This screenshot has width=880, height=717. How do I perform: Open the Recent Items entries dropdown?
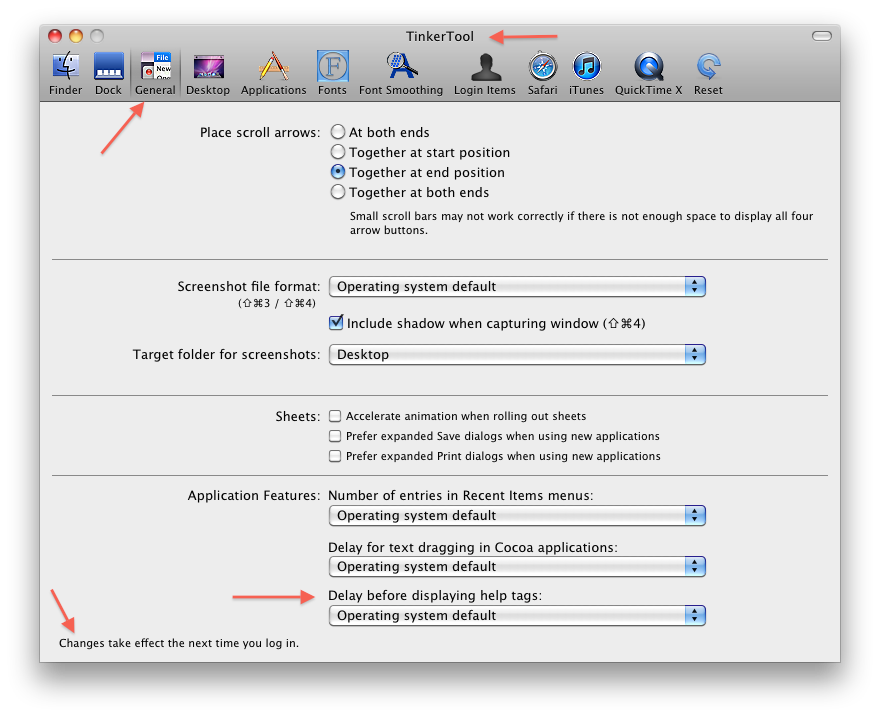517,516
